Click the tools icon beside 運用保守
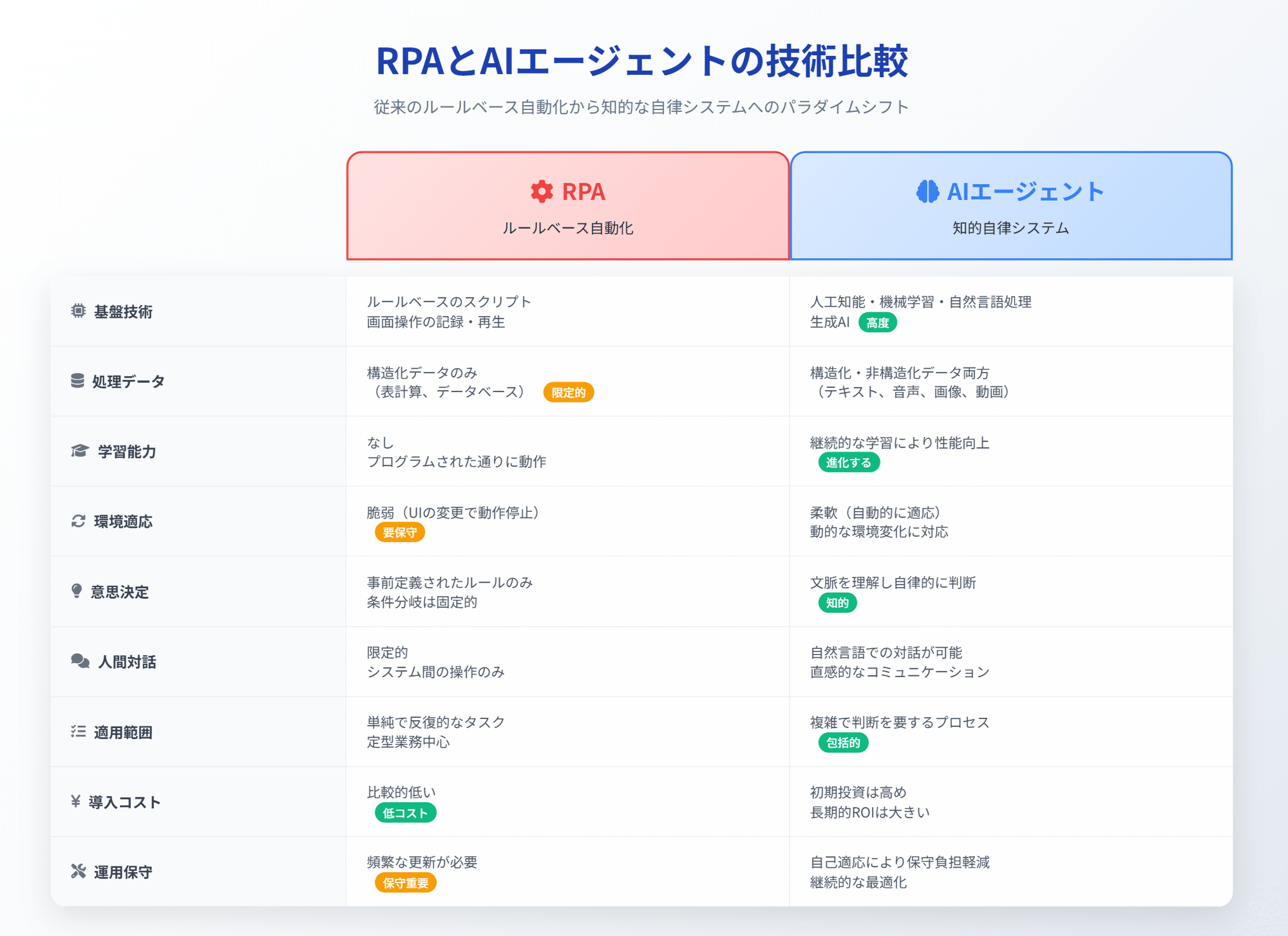The width and height of the screenshot is (1288, 936). click(x=78, y=872)
